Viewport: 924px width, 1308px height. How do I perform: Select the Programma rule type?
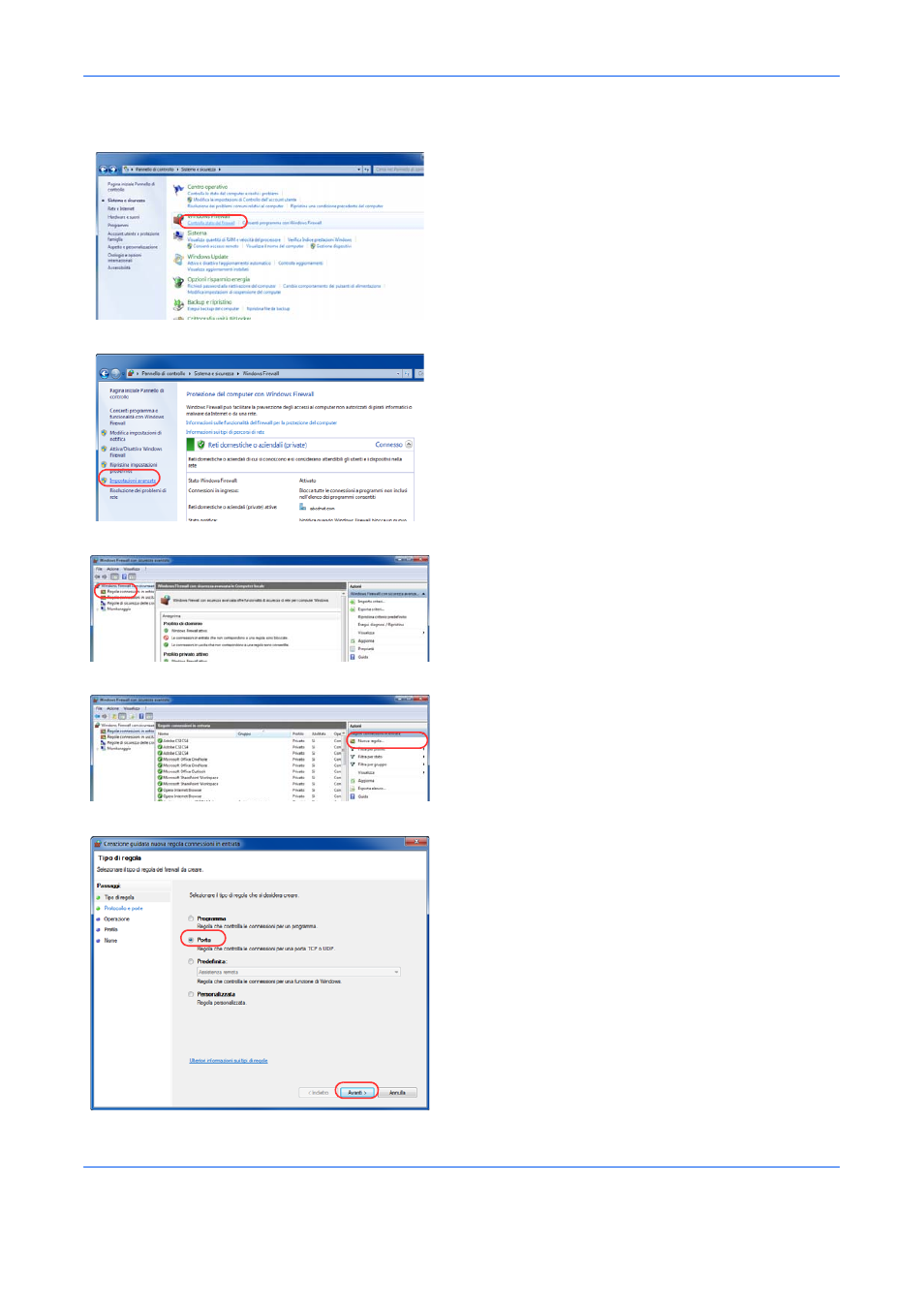pyautogui.click(x=191, y=919)
